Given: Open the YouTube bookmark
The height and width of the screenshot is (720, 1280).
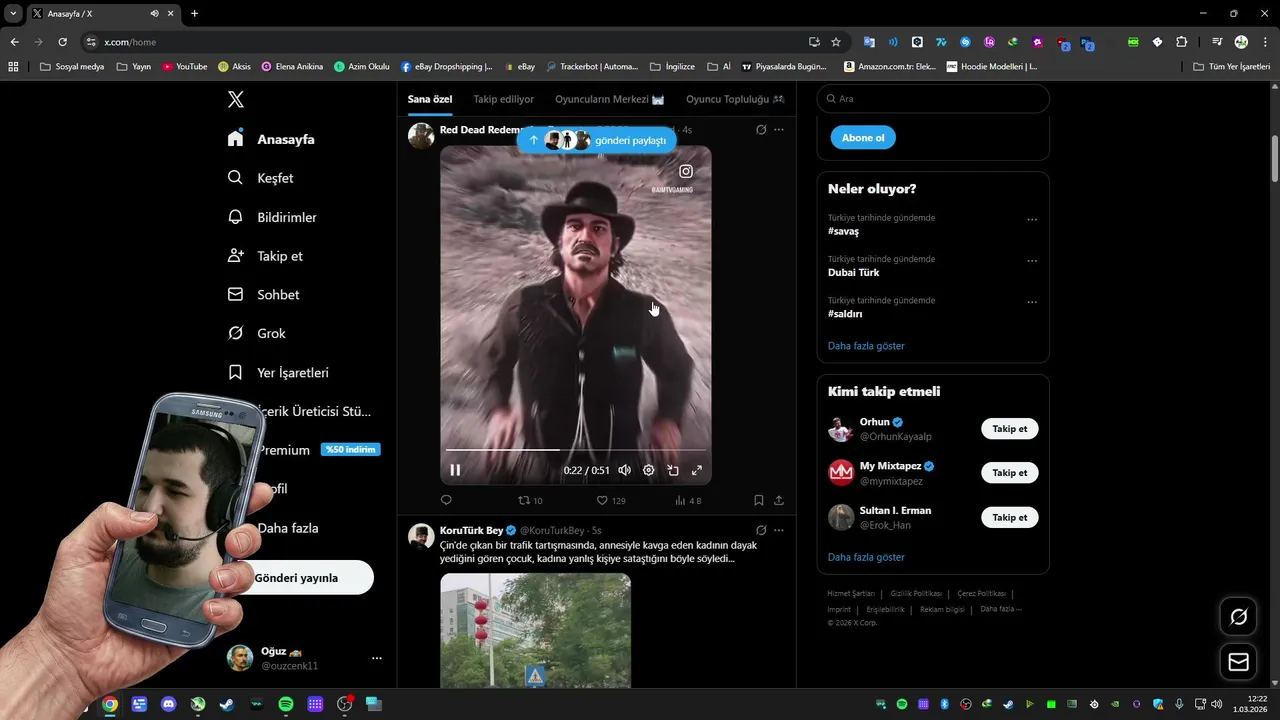Looking at the screenshot, I should point(185,67).
